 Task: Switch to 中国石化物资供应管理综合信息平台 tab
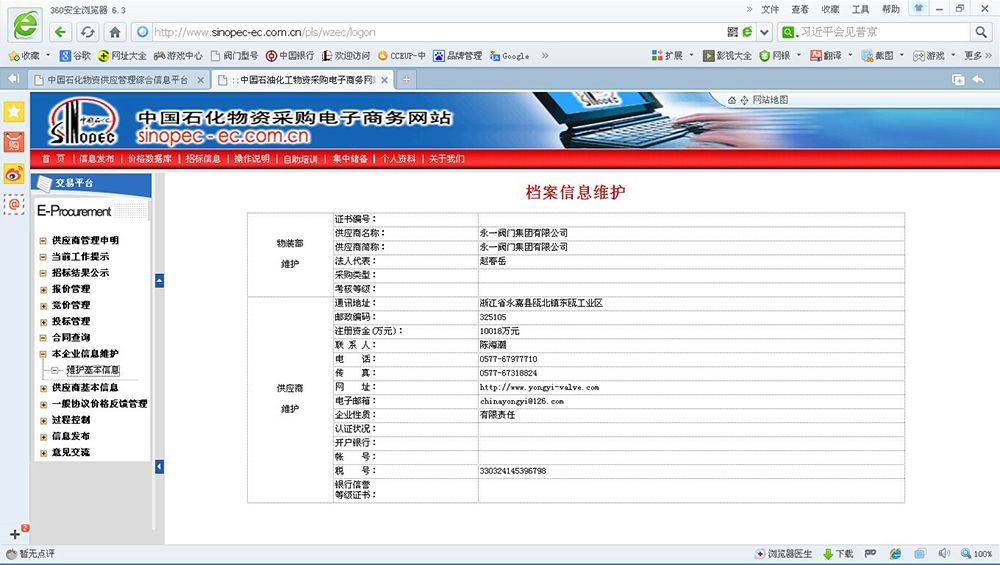click(117, 79)
